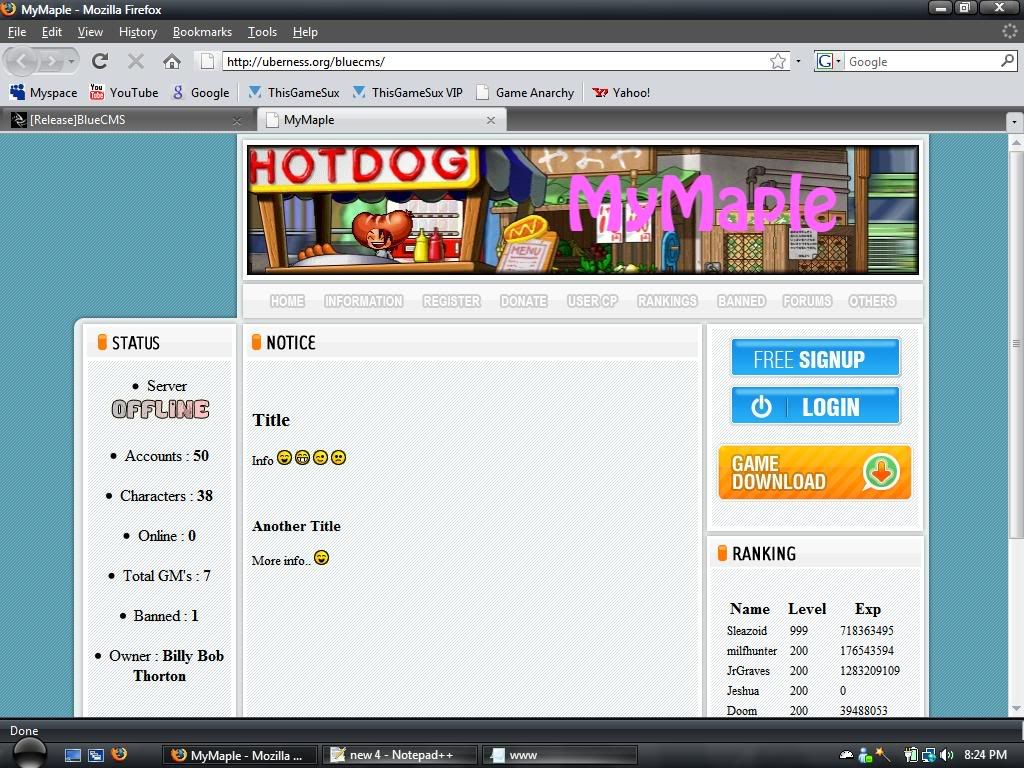The height and width of the screenshot is (768, 1024).
Task: Click the page icon beside the URL
Action: pos(207,61)
